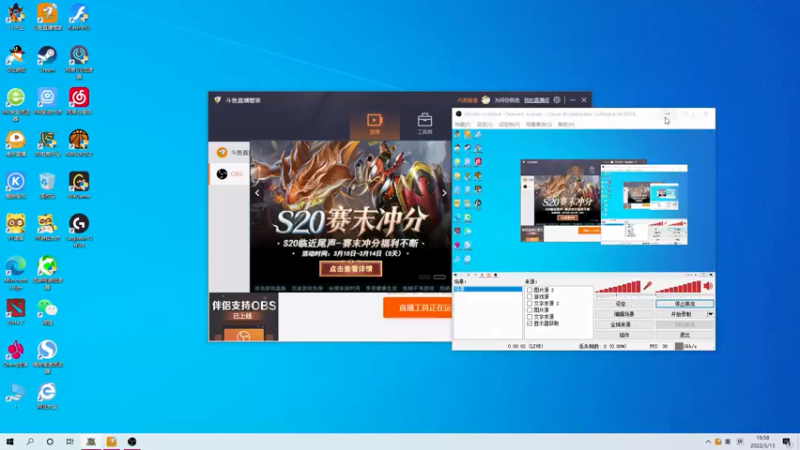The width and height of the screenshot is (800, 450).
Task: Adjust the microphone volume meter in OBS
Action: coord(618,288)
